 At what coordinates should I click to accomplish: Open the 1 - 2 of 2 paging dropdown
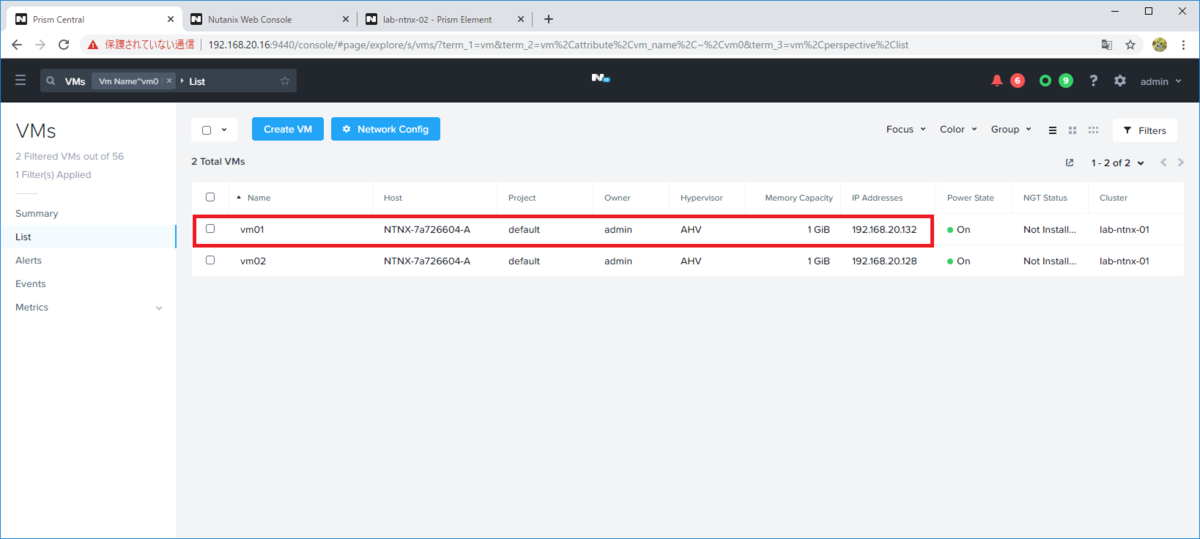pos(1117,163)
